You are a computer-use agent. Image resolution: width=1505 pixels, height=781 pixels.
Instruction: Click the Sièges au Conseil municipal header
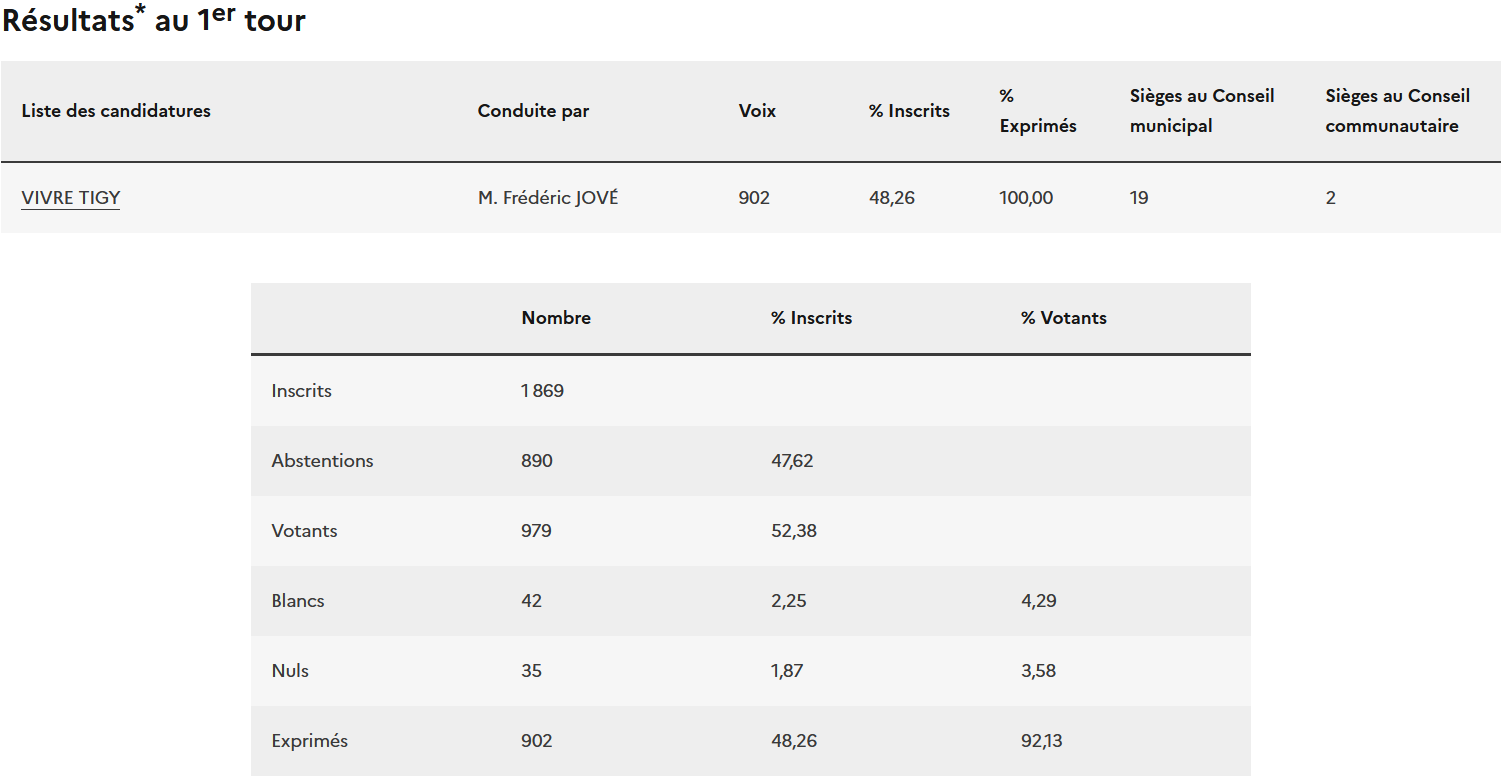coord(1201,111)
